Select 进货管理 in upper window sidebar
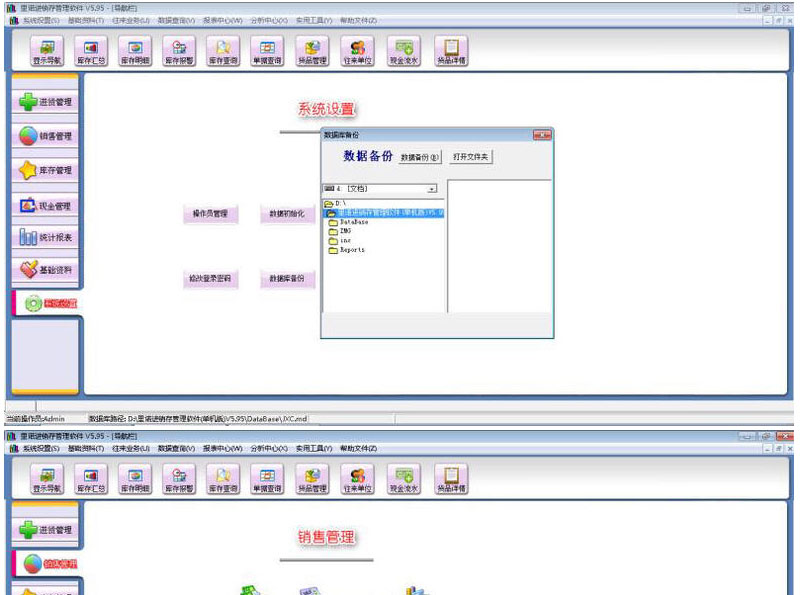This screenshot has height=595, width=800. pyautogui.click(x=45, y=102)
